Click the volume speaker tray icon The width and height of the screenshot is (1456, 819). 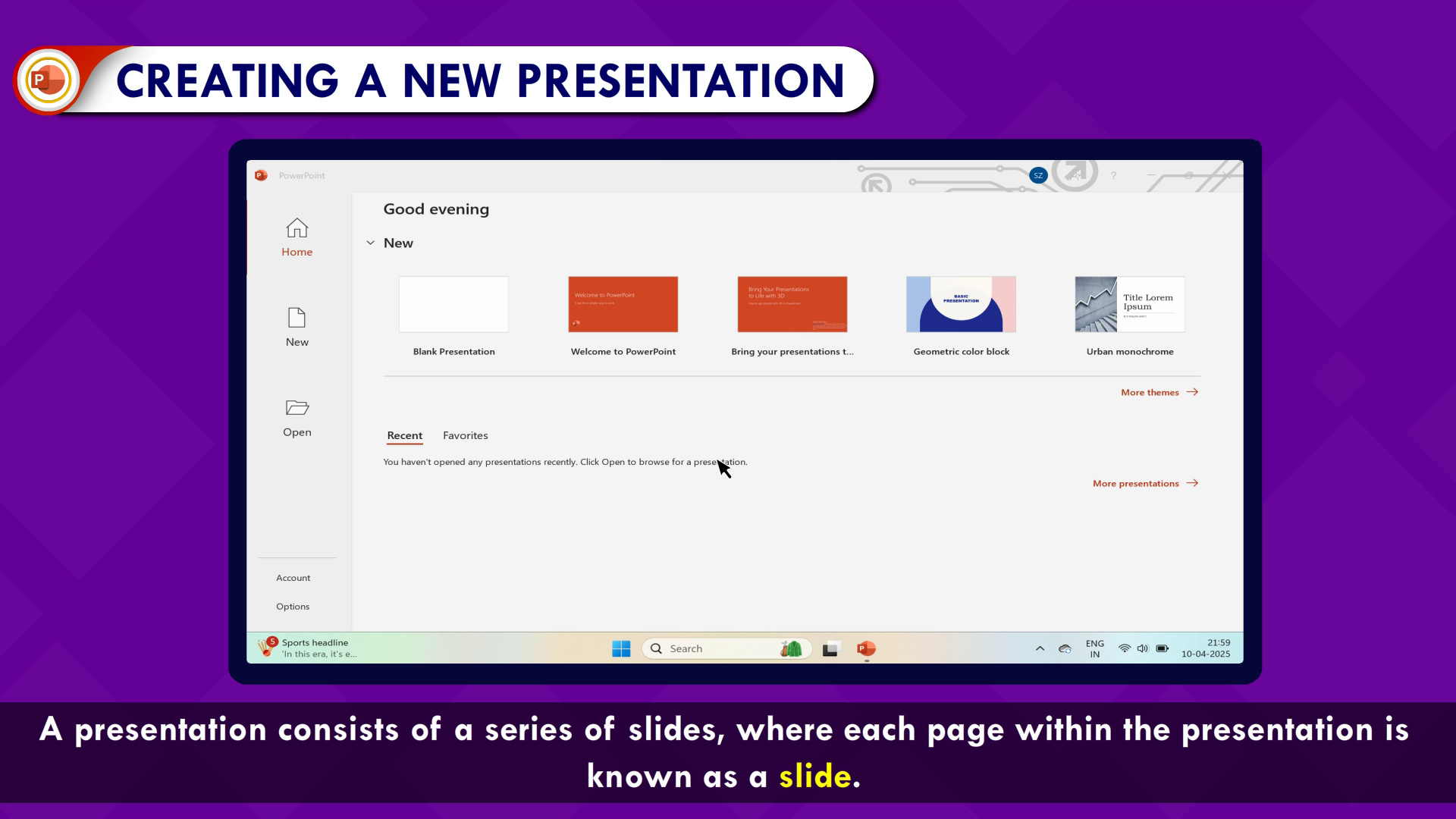(x=1142, y=648)
